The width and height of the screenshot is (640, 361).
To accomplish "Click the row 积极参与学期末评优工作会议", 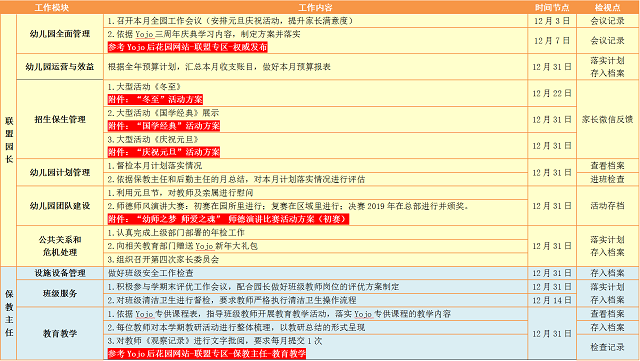I will pos(316,287).
